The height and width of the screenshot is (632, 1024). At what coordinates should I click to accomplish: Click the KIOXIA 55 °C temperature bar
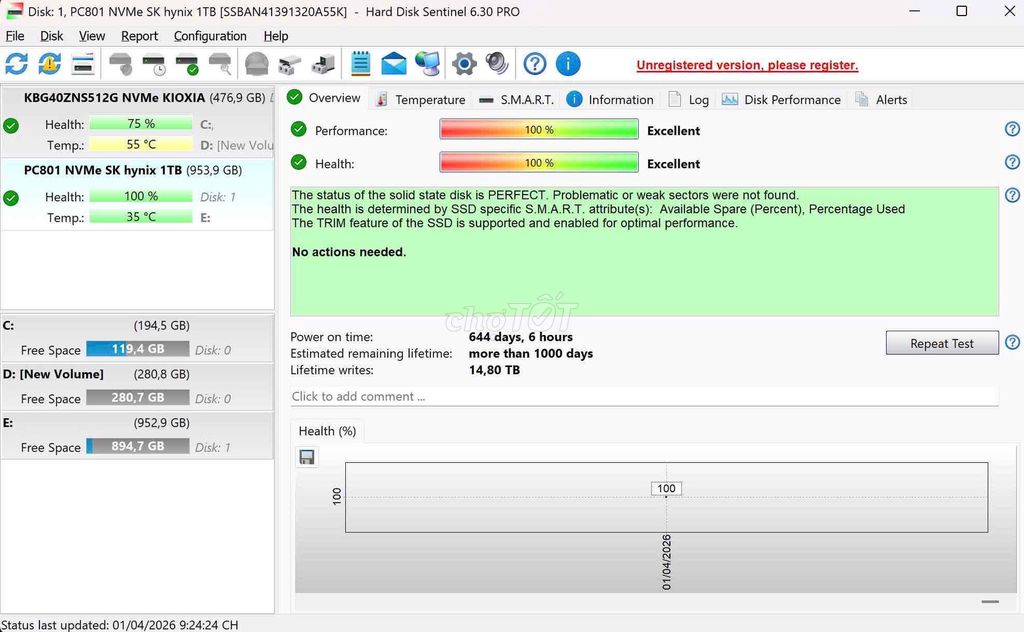click(x=141, y=144)
